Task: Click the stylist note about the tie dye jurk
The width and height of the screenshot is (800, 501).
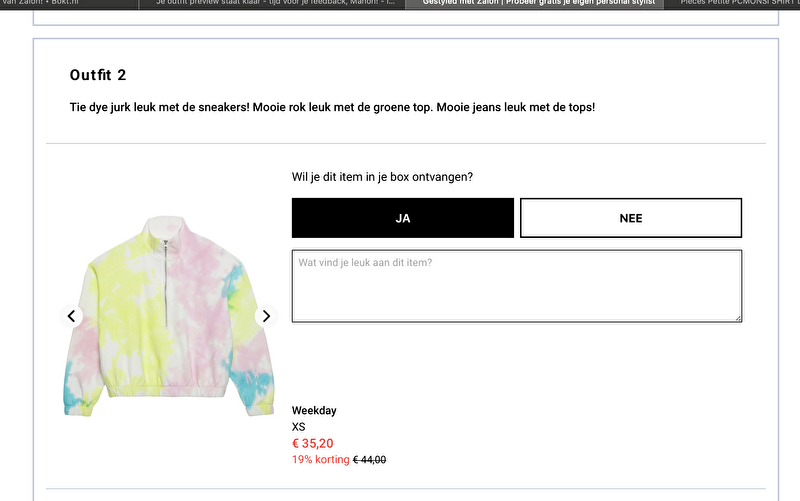Action: click(332, 107)
